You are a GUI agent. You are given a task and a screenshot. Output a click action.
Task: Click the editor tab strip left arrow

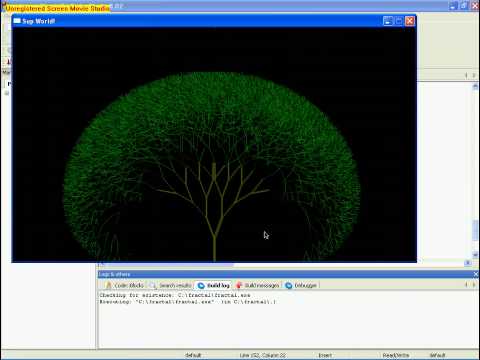click(x=466, y=76)
